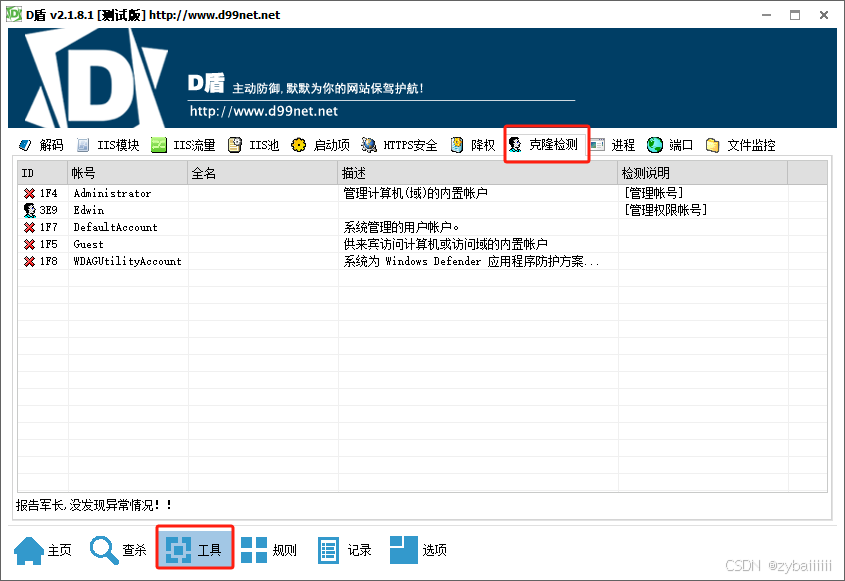Image resolution: width=845 pixels, height=581 pixels.
Task: Select the 克隆检测 clone detection icon
Action: [515, 144]
